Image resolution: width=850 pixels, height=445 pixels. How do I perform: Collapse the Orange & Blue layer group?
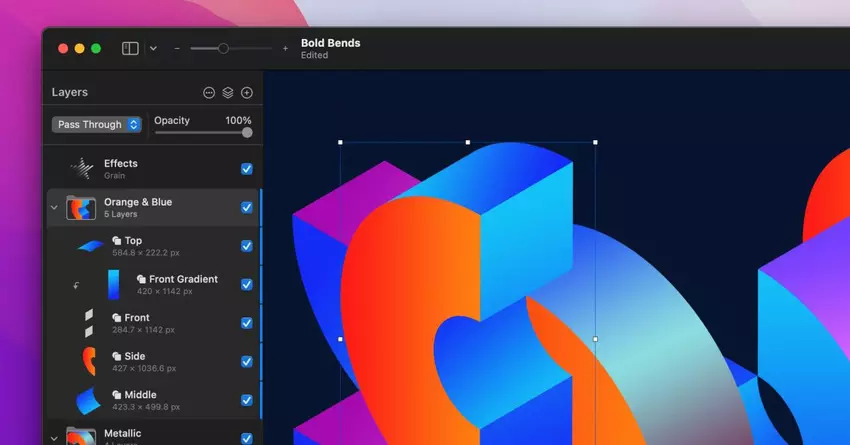(x=54, y=208)
